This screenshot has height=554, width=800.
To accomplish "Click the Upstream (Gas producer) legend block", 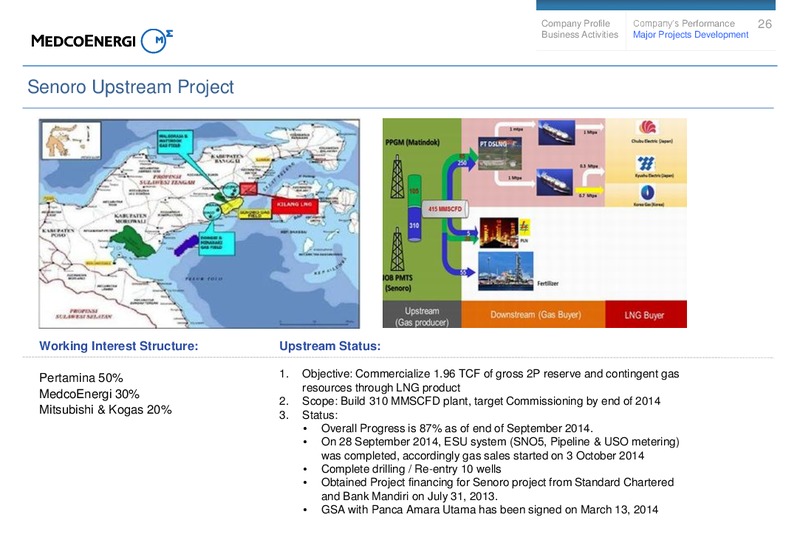I will coord(421,314).
